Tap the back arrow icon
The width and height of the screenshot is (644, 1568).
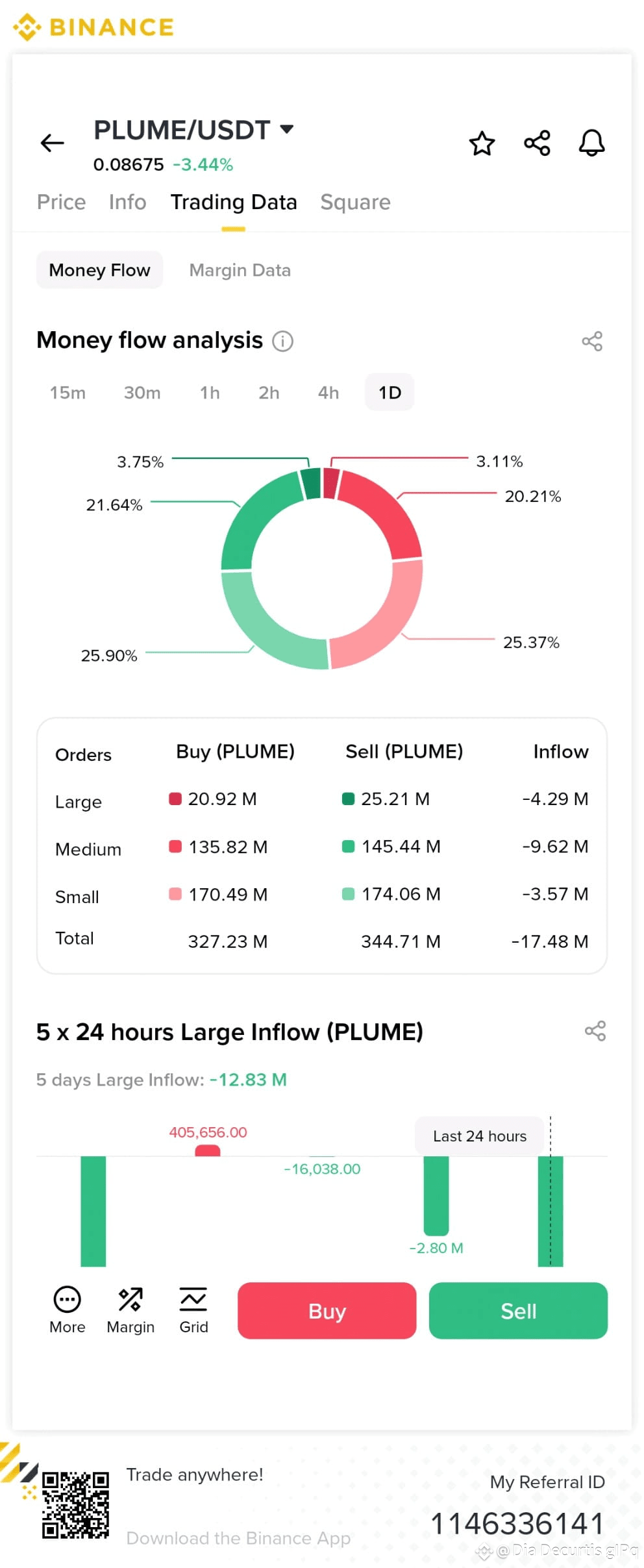[x=52, y=143]
